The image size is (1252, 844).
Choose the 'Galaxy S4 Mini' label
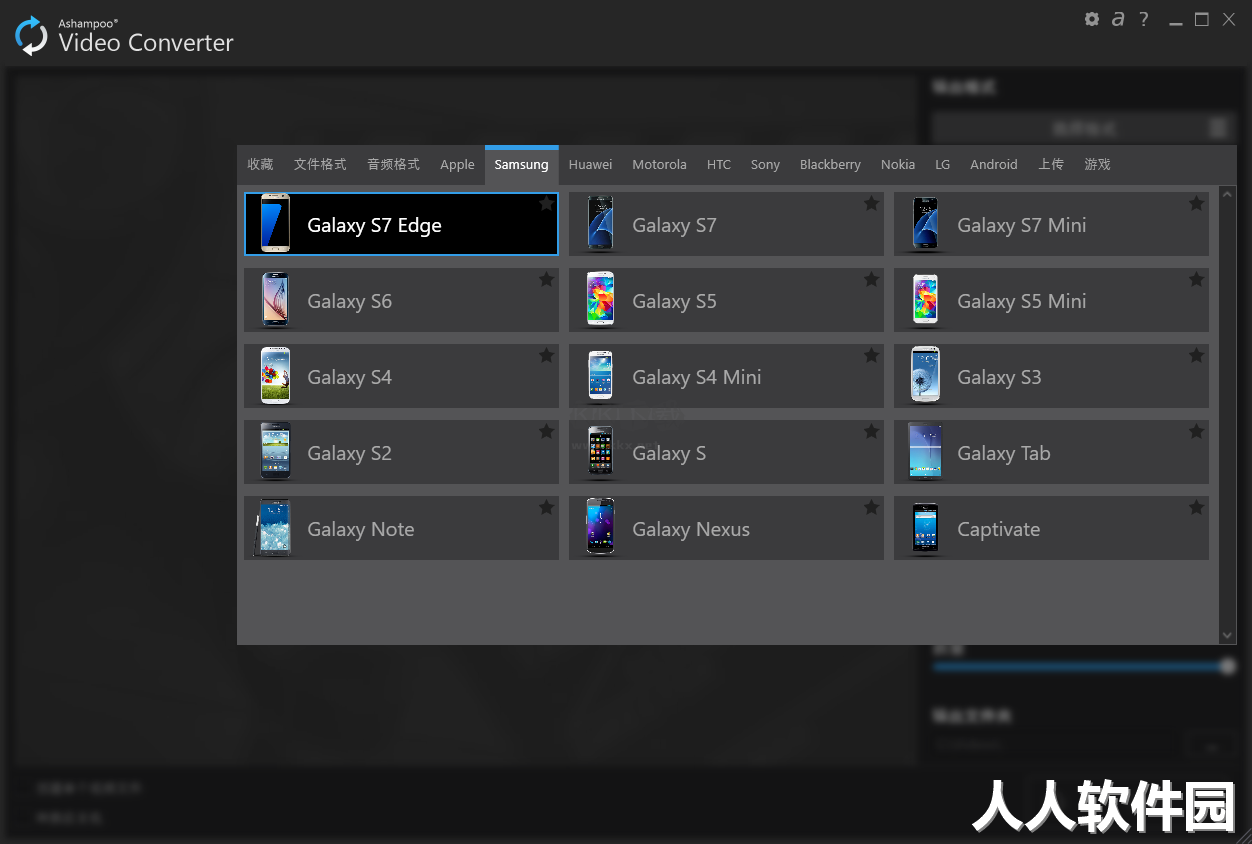click(696, 377)
